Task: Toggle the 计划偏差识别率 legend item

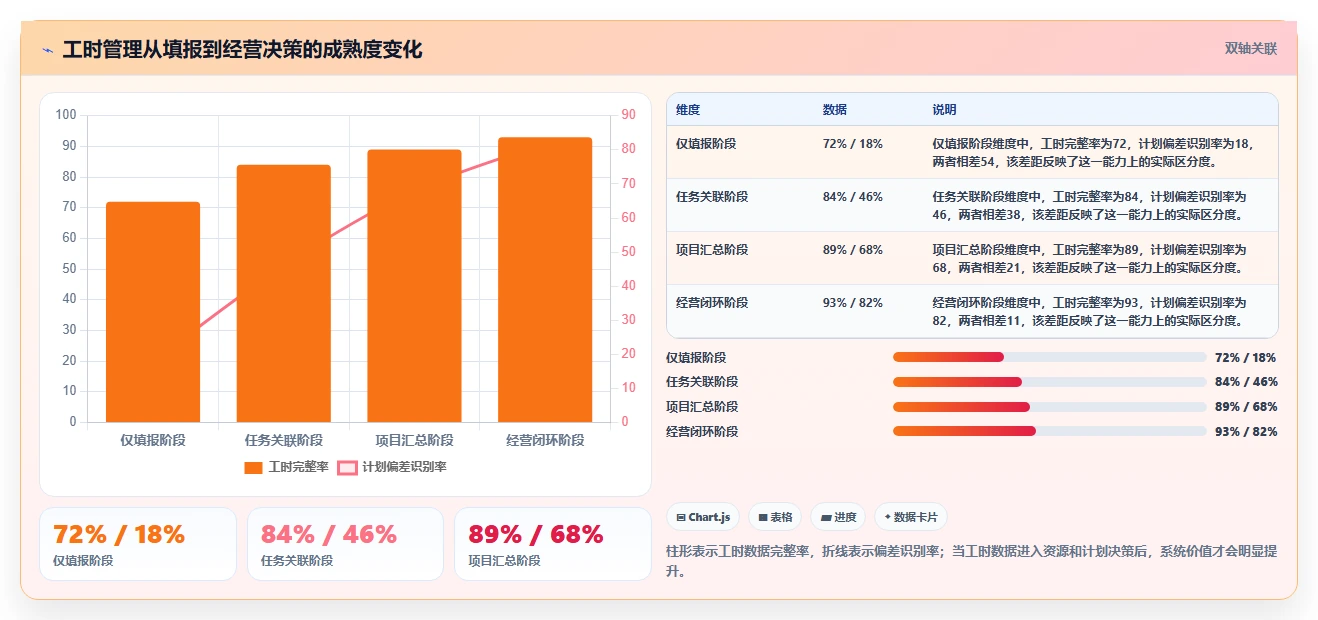Action: tap(392, 467)
